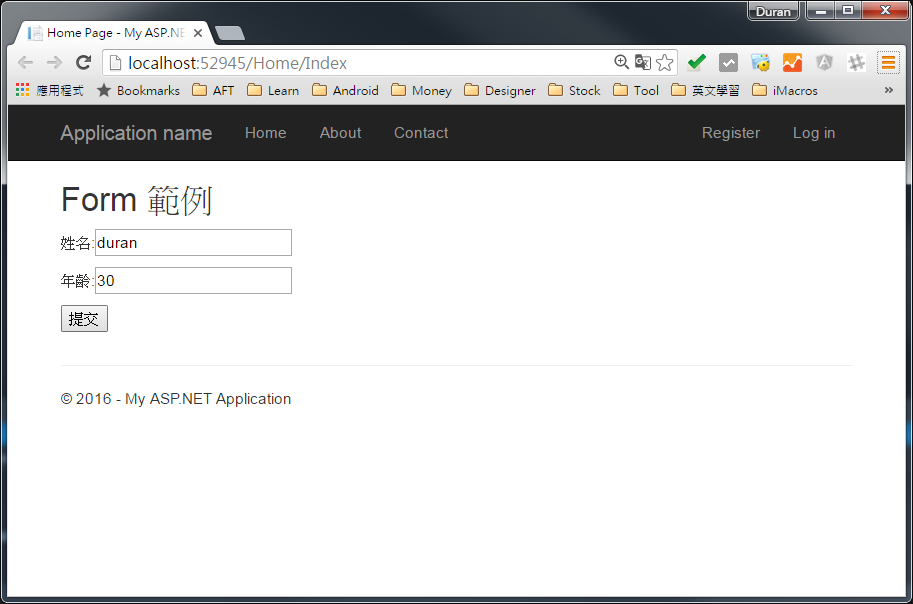This screenshot has width=913, height=604.
Task: Open the apps grid shortcut 應用程式
Action: (50, 90)
